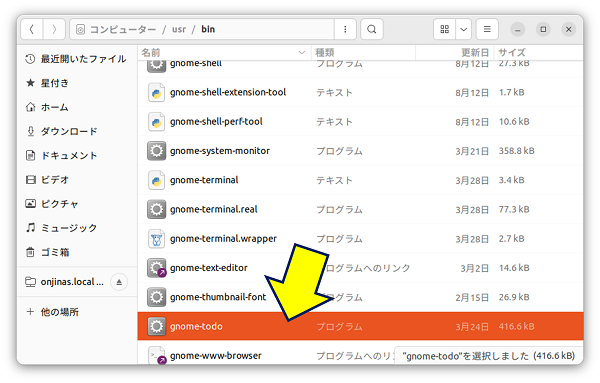
Task: Select gnome-shell-extension-tool file name
Action: tap(228, 92)
